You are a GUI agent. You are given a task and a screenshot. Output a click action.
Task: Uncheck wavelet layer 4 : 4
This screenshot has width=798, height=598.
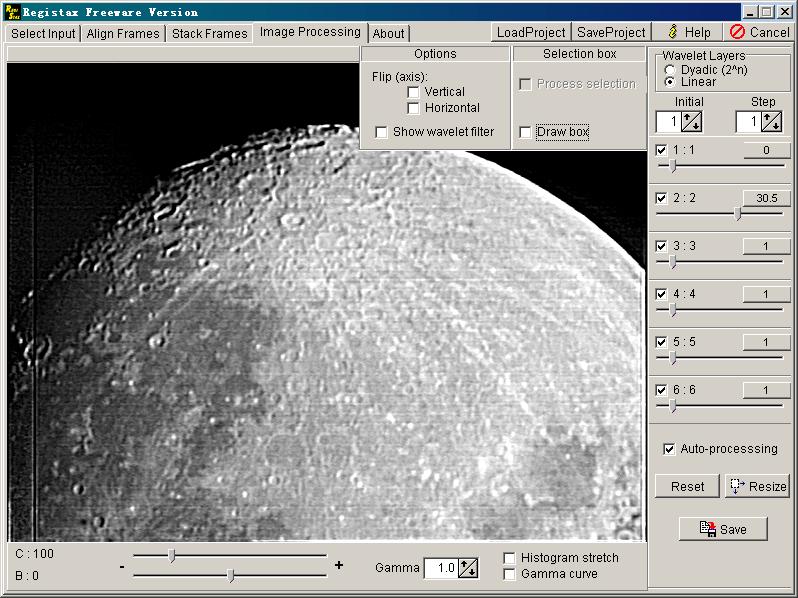coord(661,294)
